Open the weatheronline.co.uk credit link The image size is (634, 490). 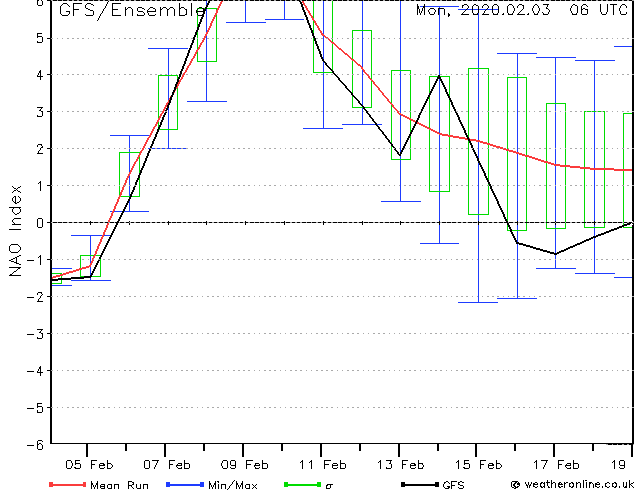coord(572,484)
